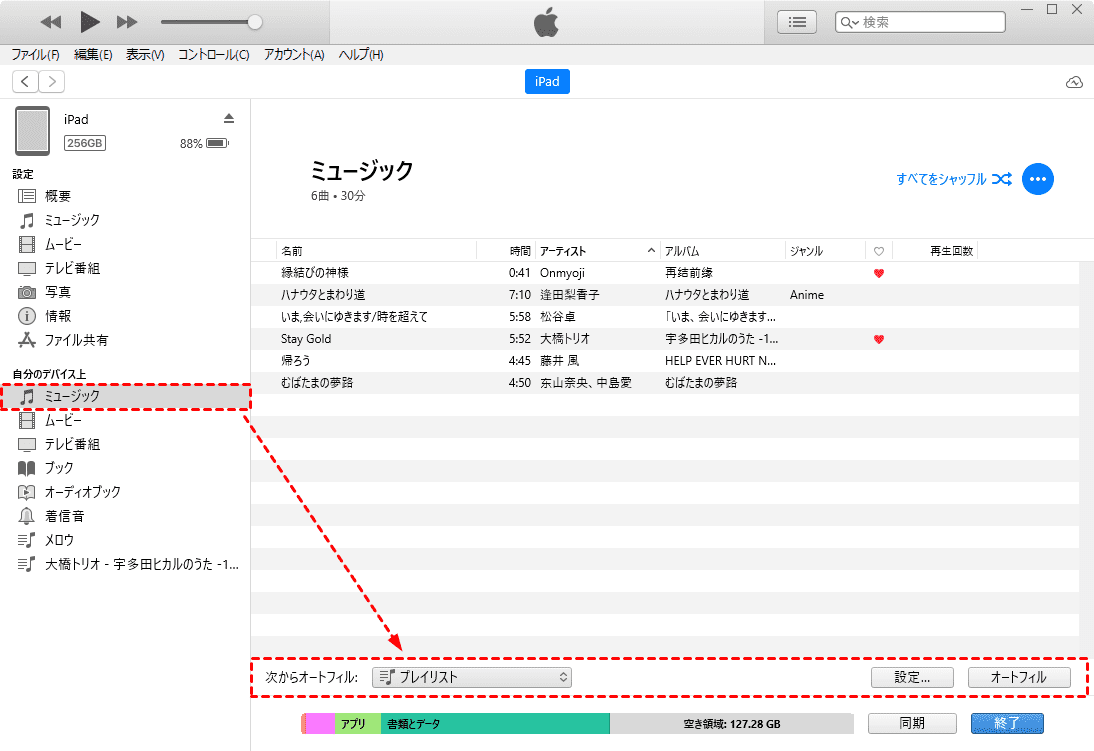
Task: Skip to the next track
Action: (x=127, y=22)
